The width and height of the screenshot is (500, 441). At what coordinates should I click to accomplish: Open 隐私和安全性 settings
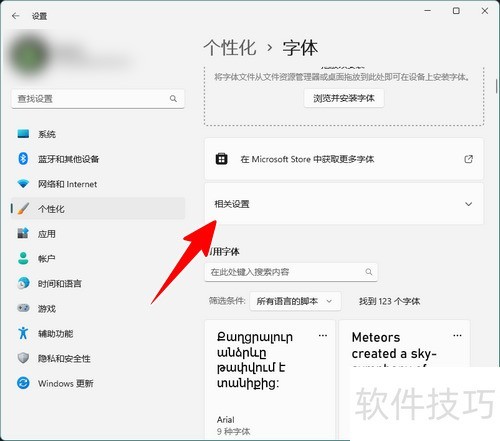click(98, 358)
